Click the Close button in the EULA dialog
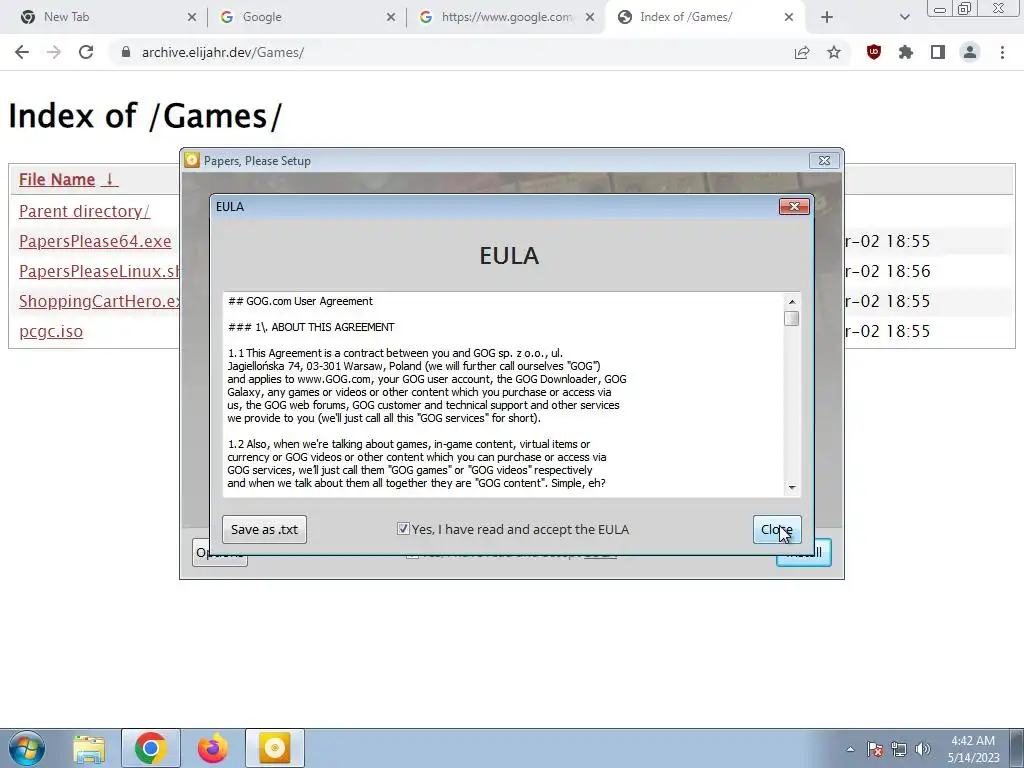 tap(776, 529)
